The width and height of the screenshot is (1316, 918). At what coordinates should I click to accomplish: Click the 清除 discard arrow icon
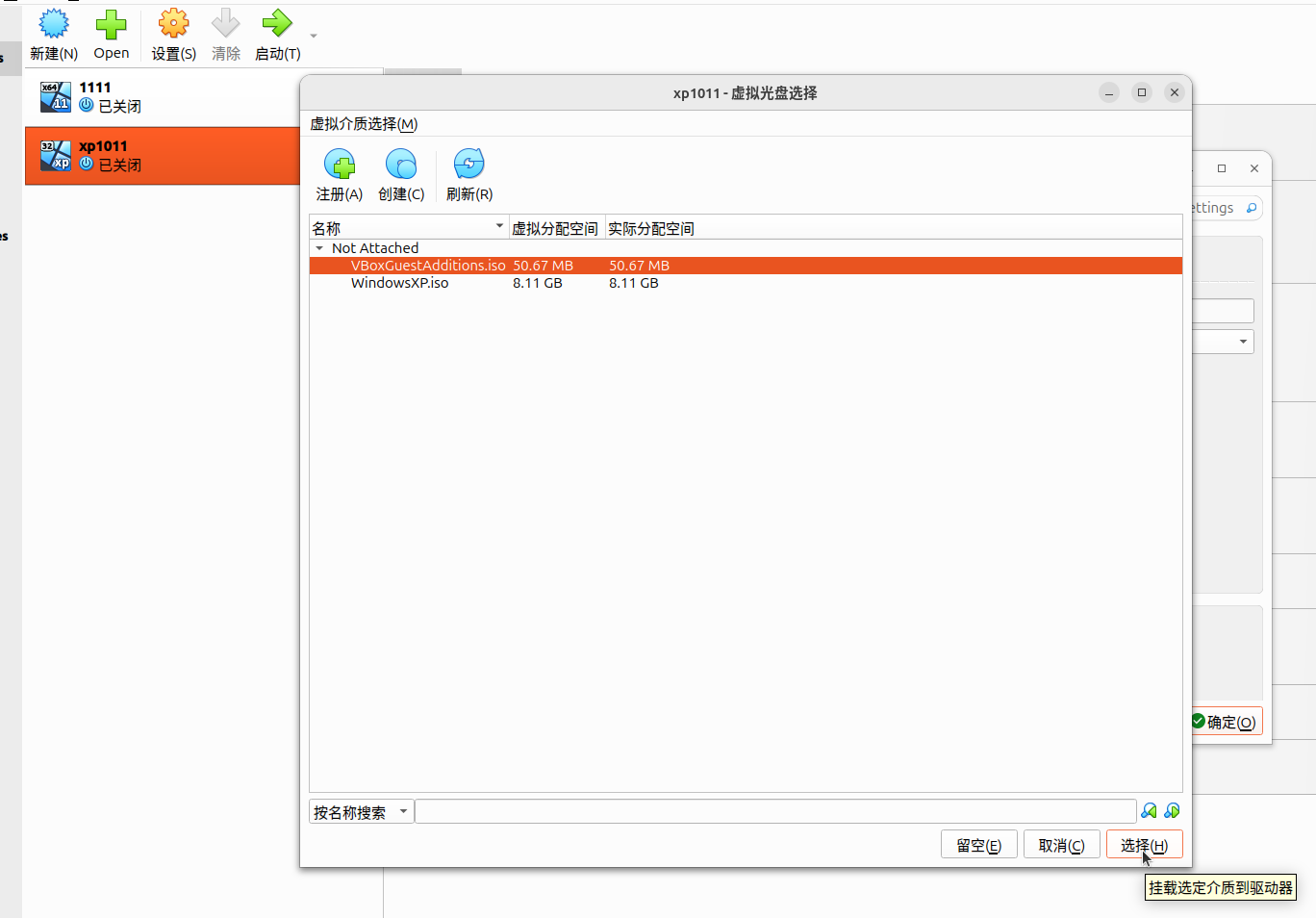point(225,24)
